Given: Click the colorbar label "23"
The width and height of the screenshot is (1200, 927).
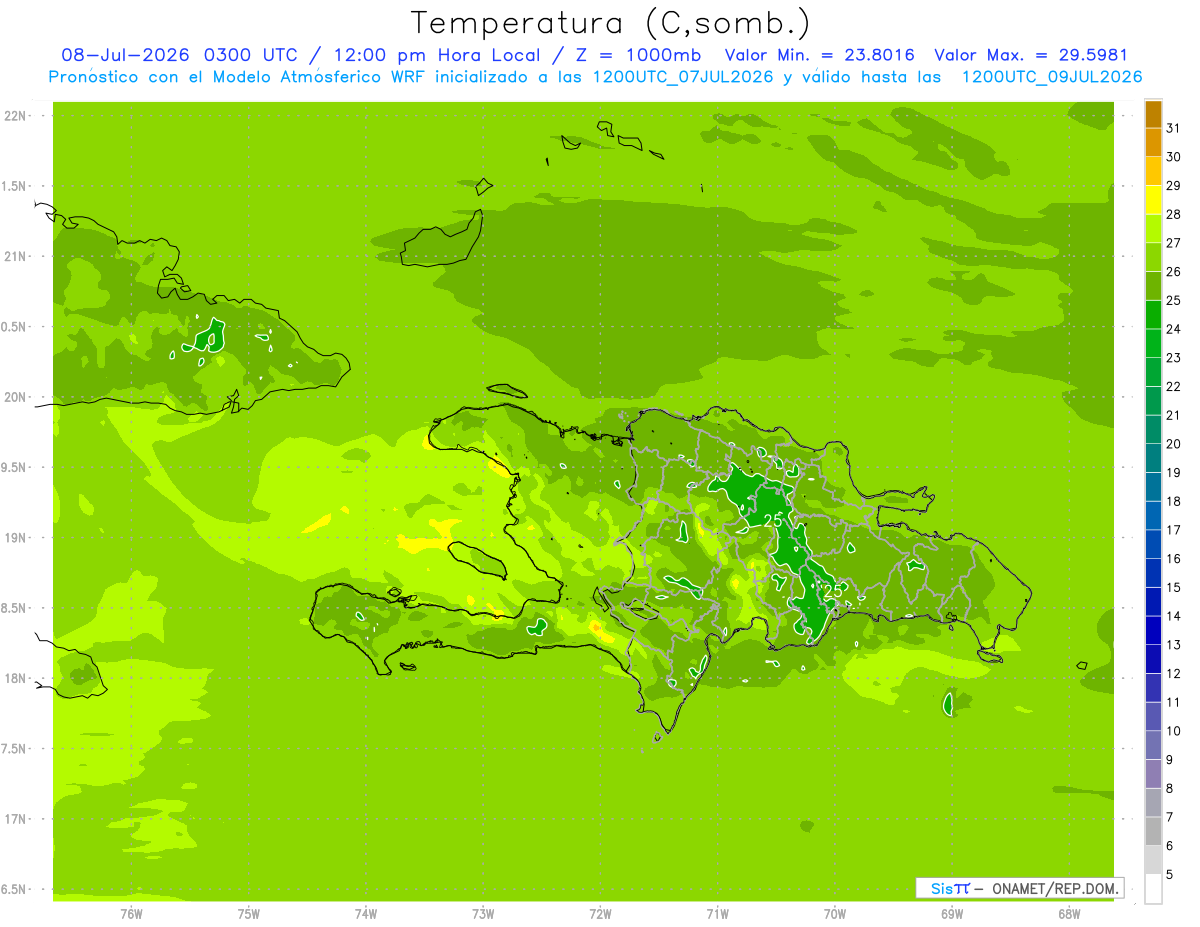Looking at the screenshot, I should tap(1174, 358).
